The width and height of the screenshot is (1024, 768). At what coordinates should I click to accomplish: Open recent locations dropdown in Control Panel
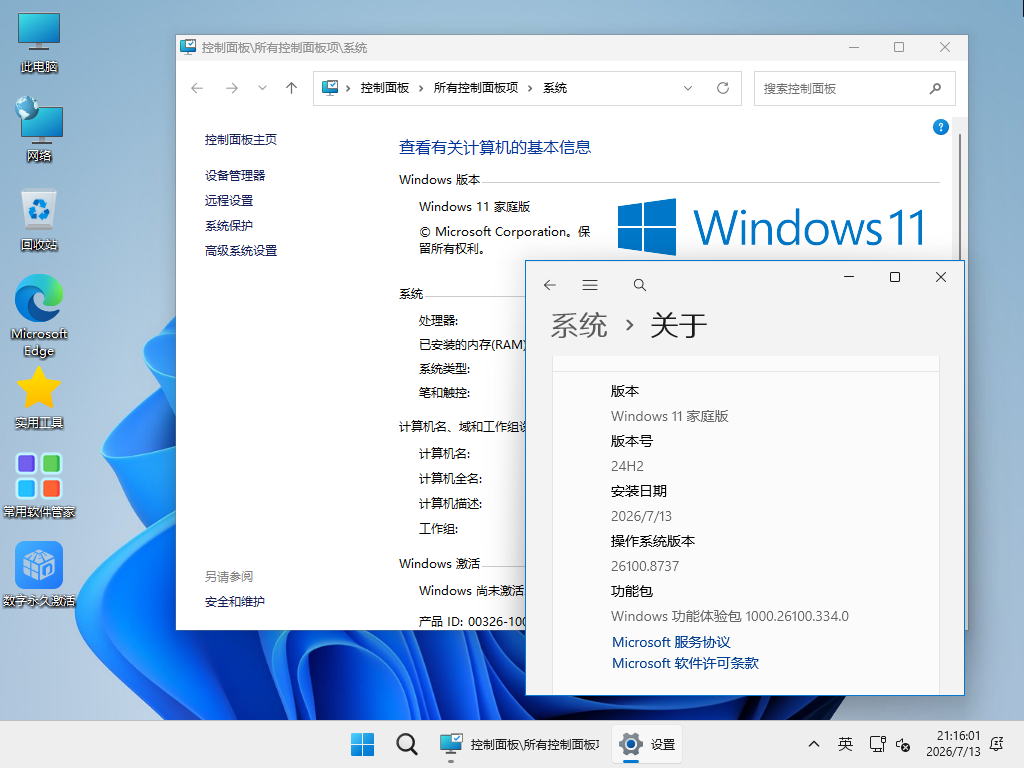(x=263, y=88)
